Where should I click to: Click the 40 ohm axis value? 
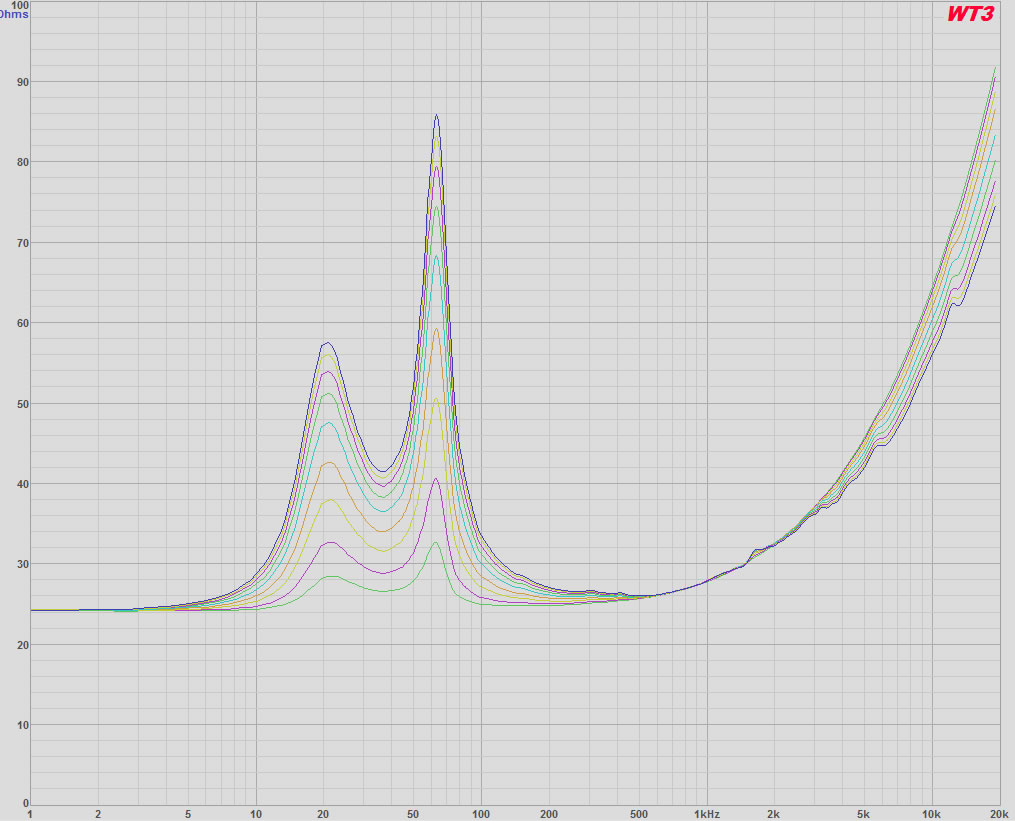[x=23, y=484]
